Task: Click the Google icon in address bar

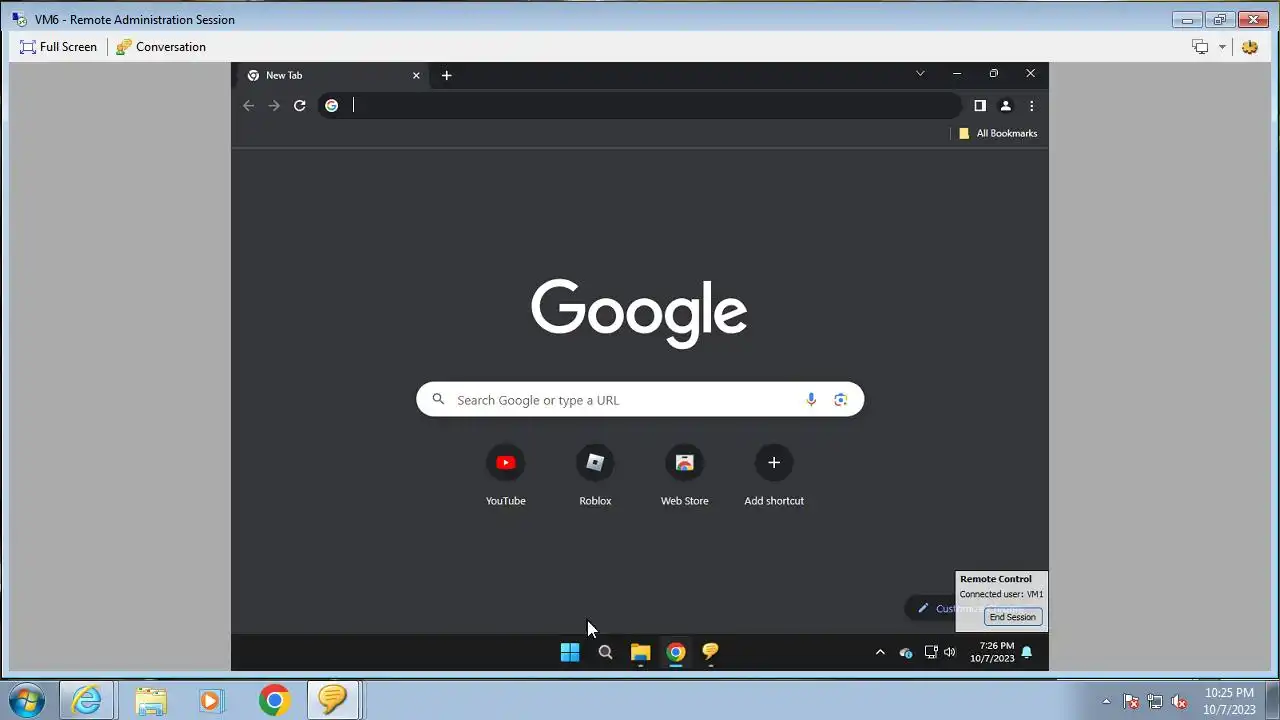Action: click(332, 105)
